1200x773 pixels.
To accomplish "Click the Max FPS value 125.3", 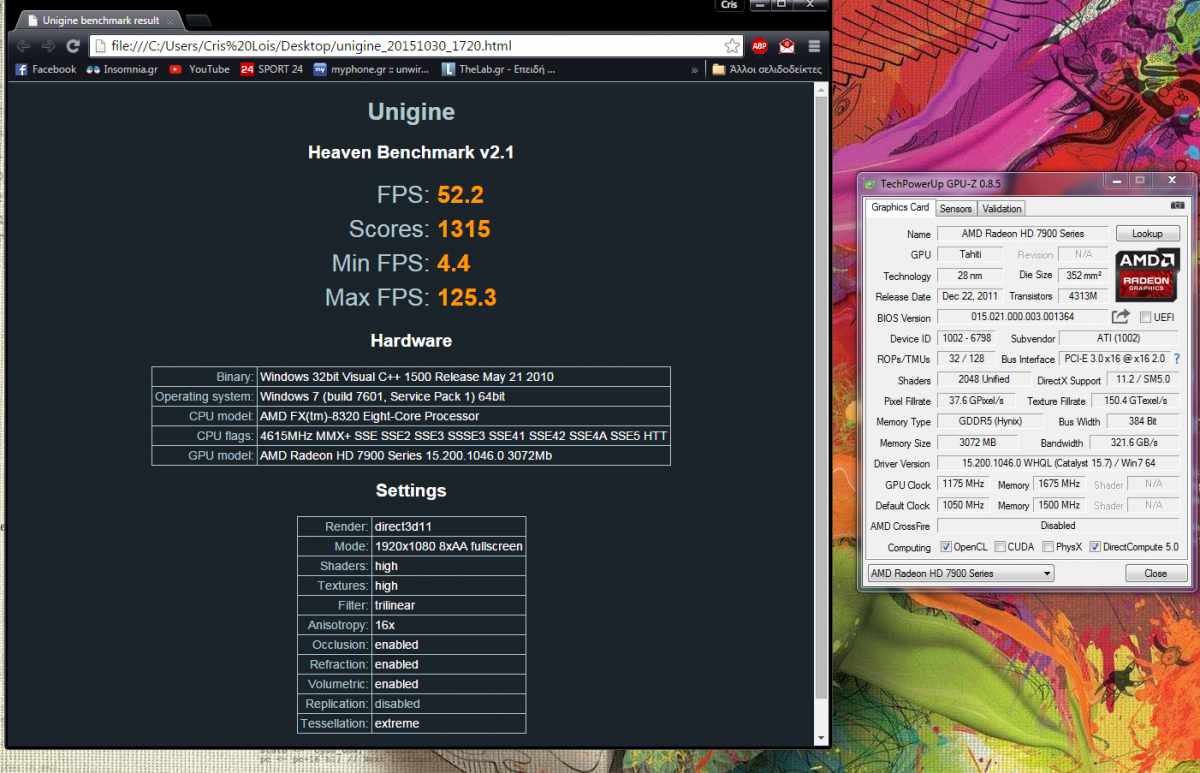I will tap(467, 297).
